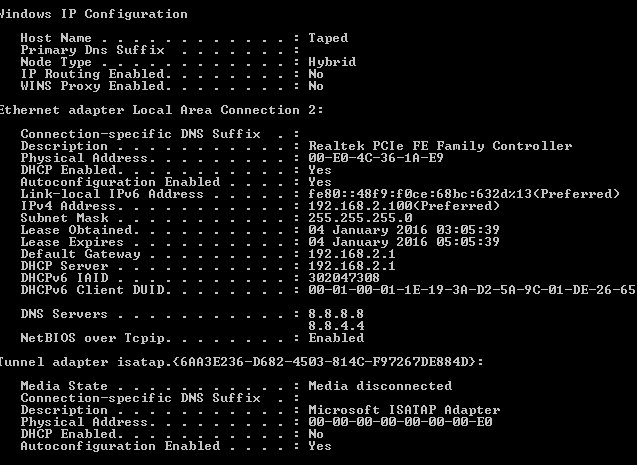Select the primary DNS server 8.8.8.8
Screen dimensions: 638x465
[x=336, y=314]
